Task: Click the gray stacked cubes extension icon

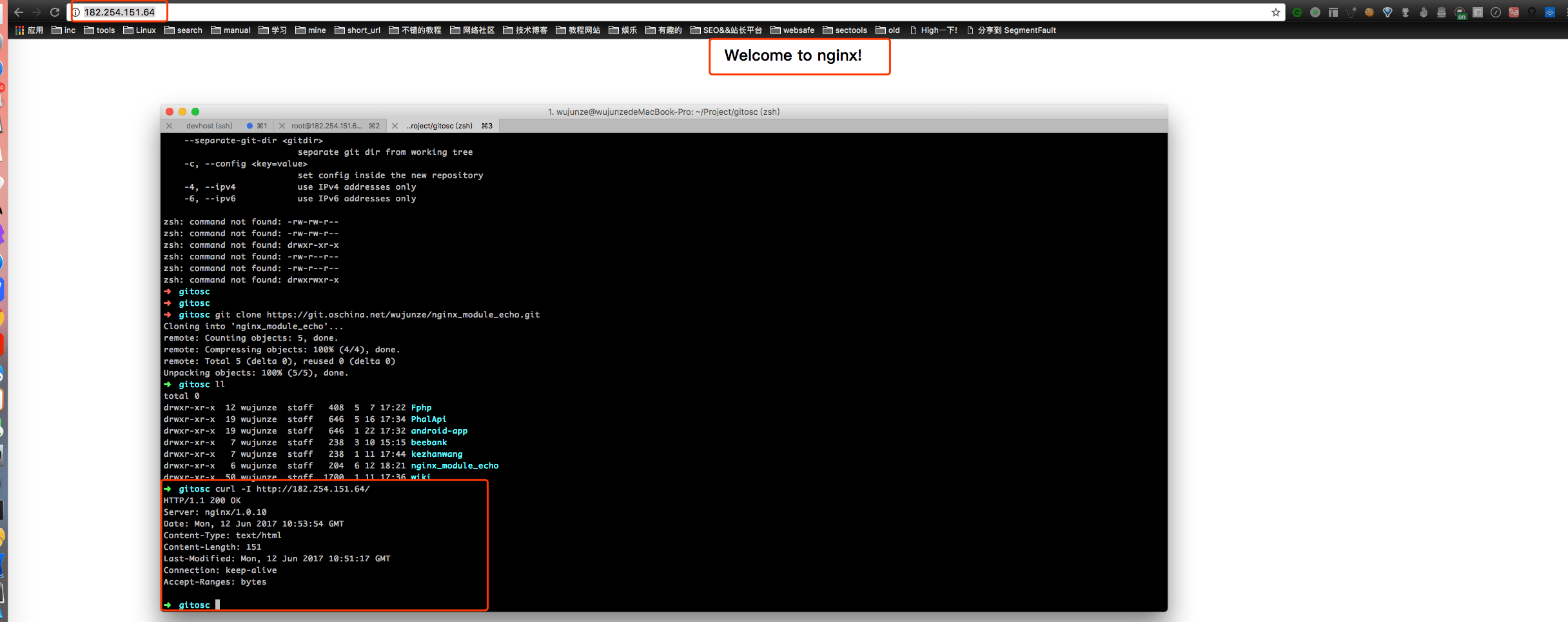Action: pyautogui.click(x=1424, y=12)
